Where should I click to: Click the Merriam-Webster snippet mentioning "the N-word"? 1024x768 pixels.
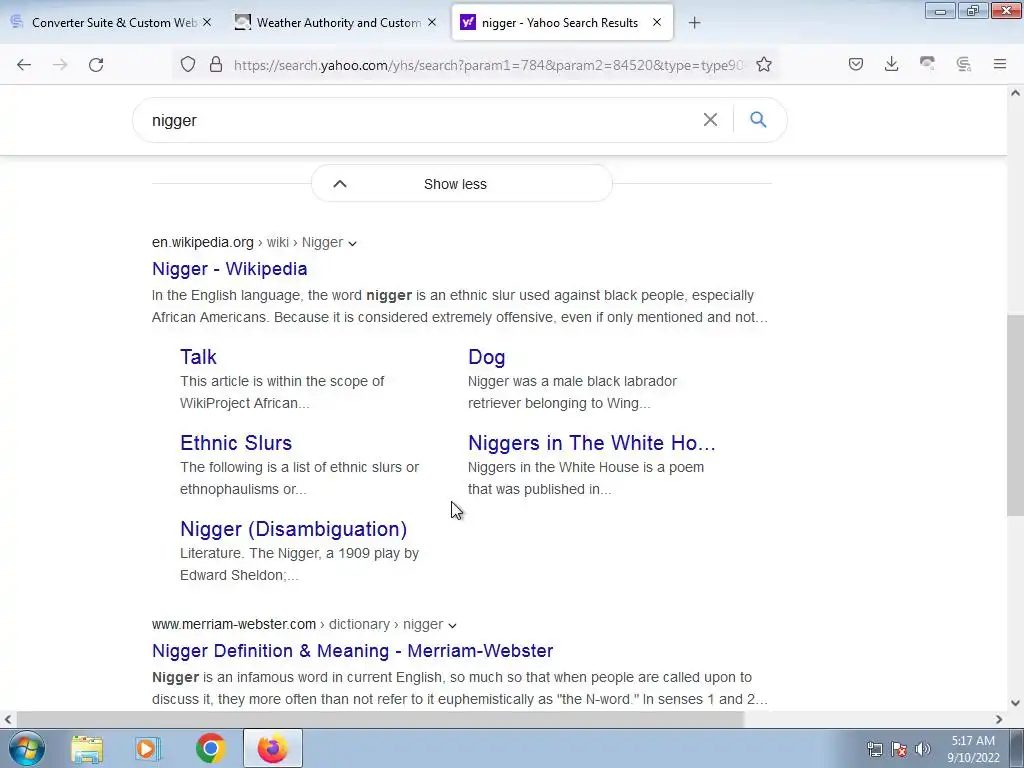pyautogui.click(x=460, y=688)
